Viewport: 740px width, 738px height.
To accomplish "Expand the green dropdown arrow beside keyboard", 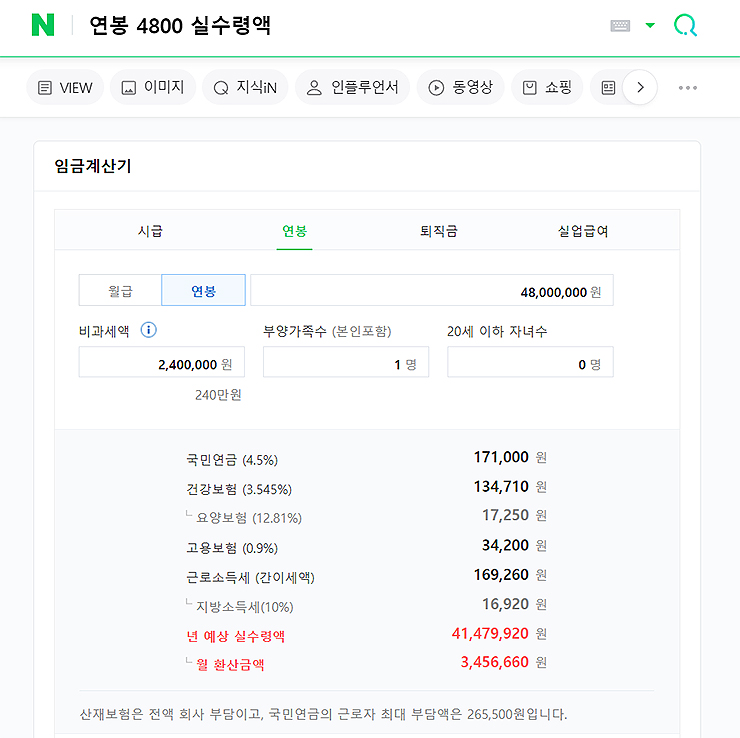I will click(x=650, y=25).
